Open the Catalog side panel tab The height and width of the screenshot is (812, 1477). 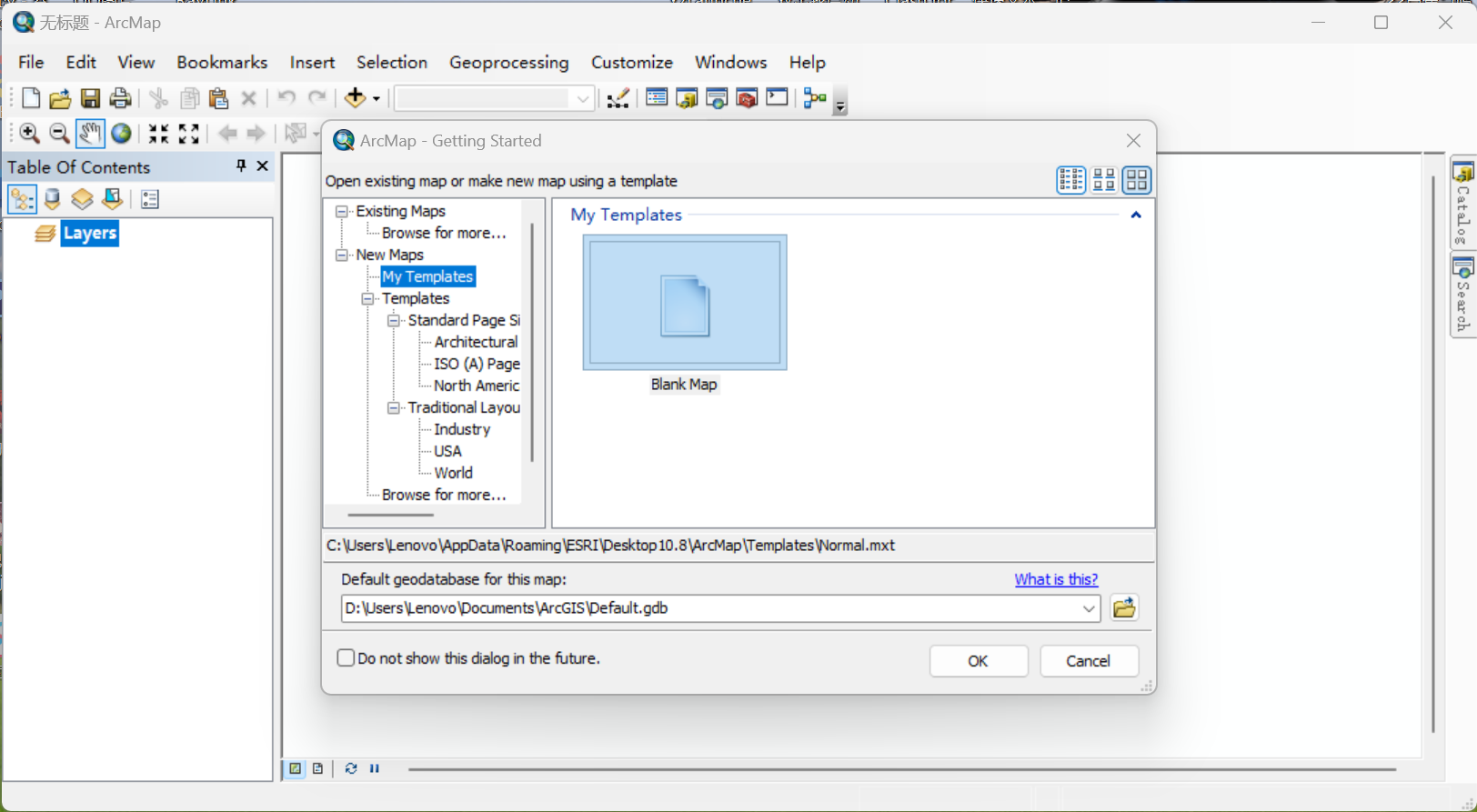click(1462, 202)
